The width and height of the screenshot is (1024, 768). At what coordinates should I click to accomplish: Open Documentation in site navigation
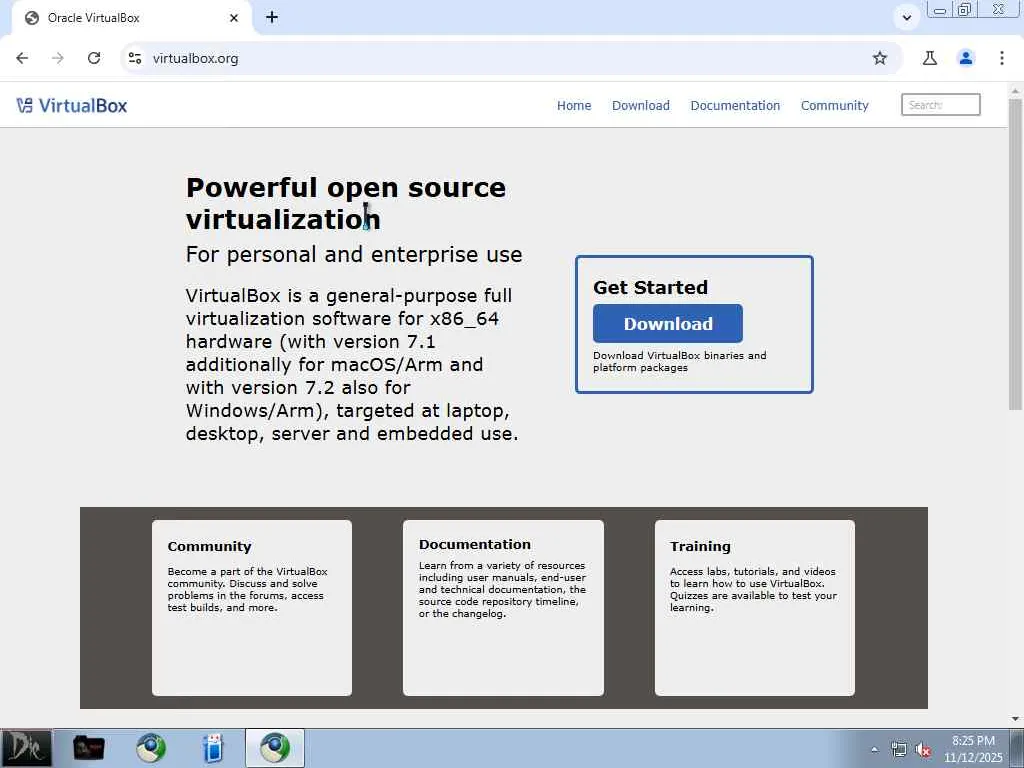point(735,105)
